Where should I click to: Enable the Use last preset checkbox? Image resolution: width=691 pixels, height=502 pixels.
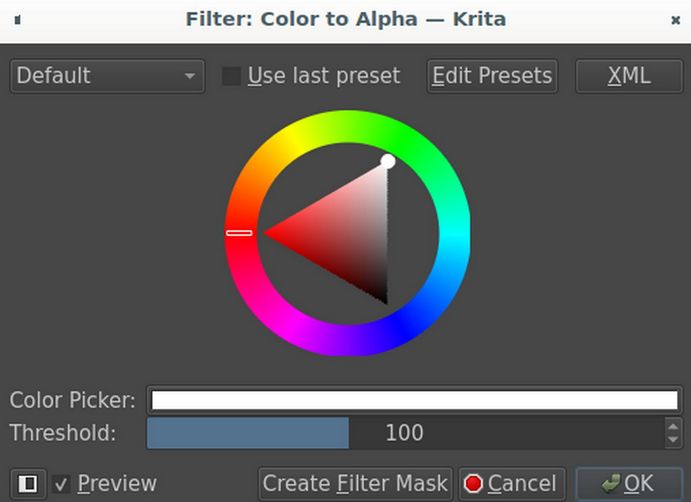click(231, 76)
